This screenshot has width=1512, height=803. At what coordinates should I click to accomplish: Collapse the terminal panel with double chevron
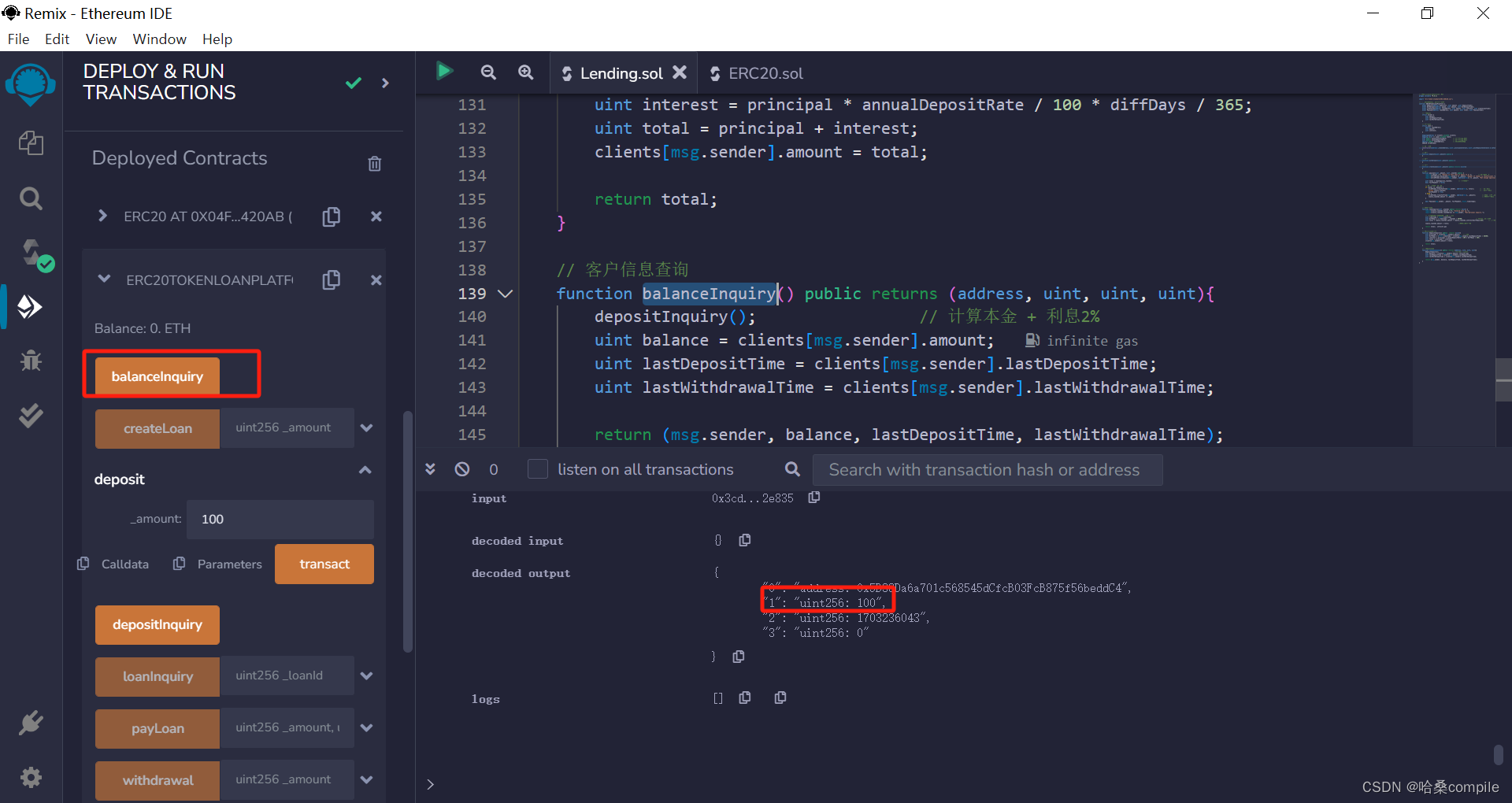click(x=430, y=469)
